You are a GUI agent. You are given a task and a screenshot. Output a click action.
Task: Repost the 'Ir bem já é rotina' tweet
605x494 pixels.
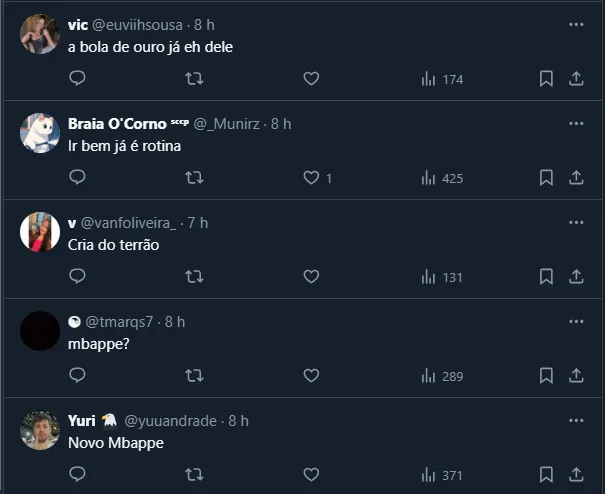[195, 178]
